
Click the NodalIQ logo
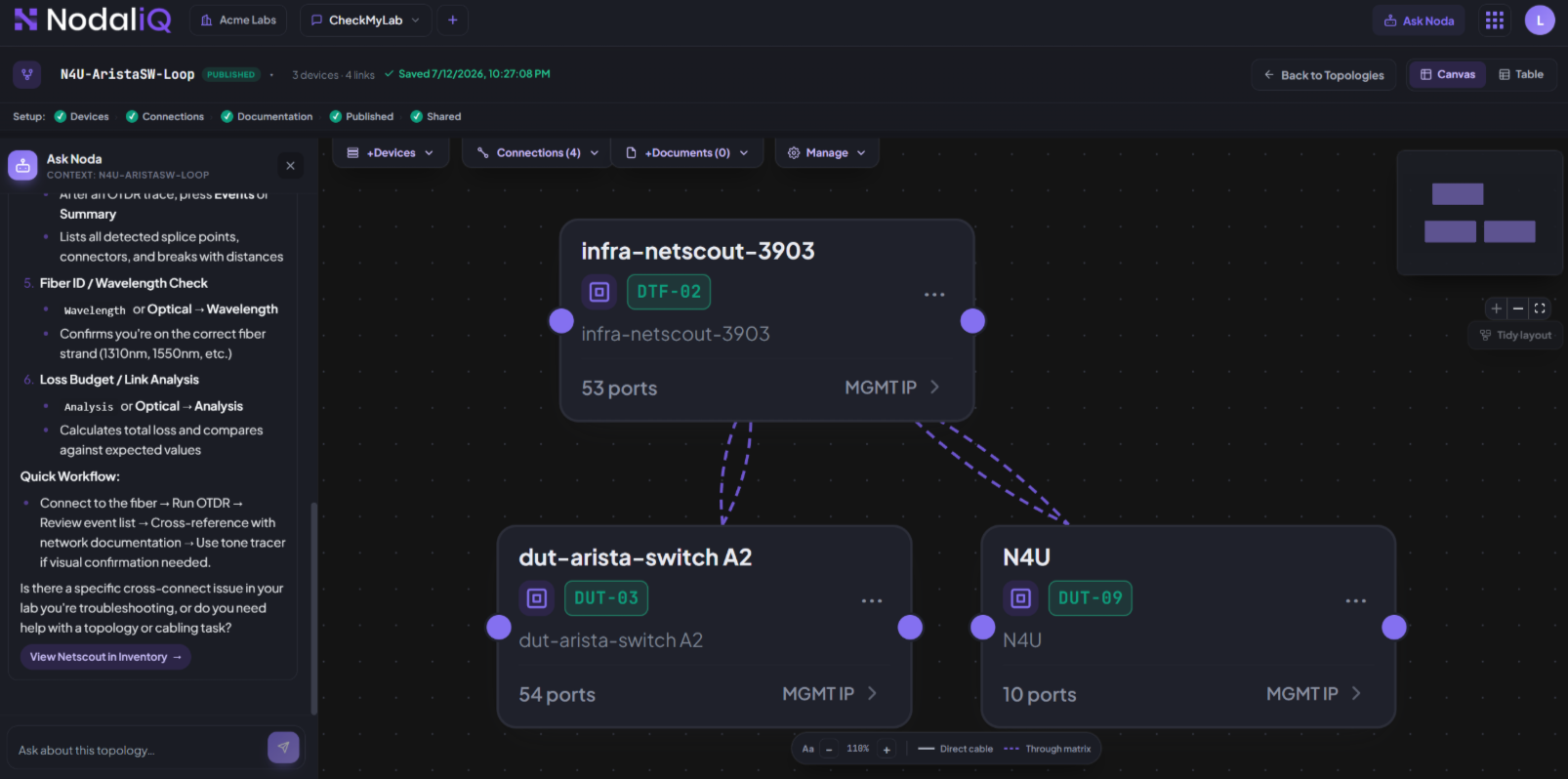(x=93, y=20)
